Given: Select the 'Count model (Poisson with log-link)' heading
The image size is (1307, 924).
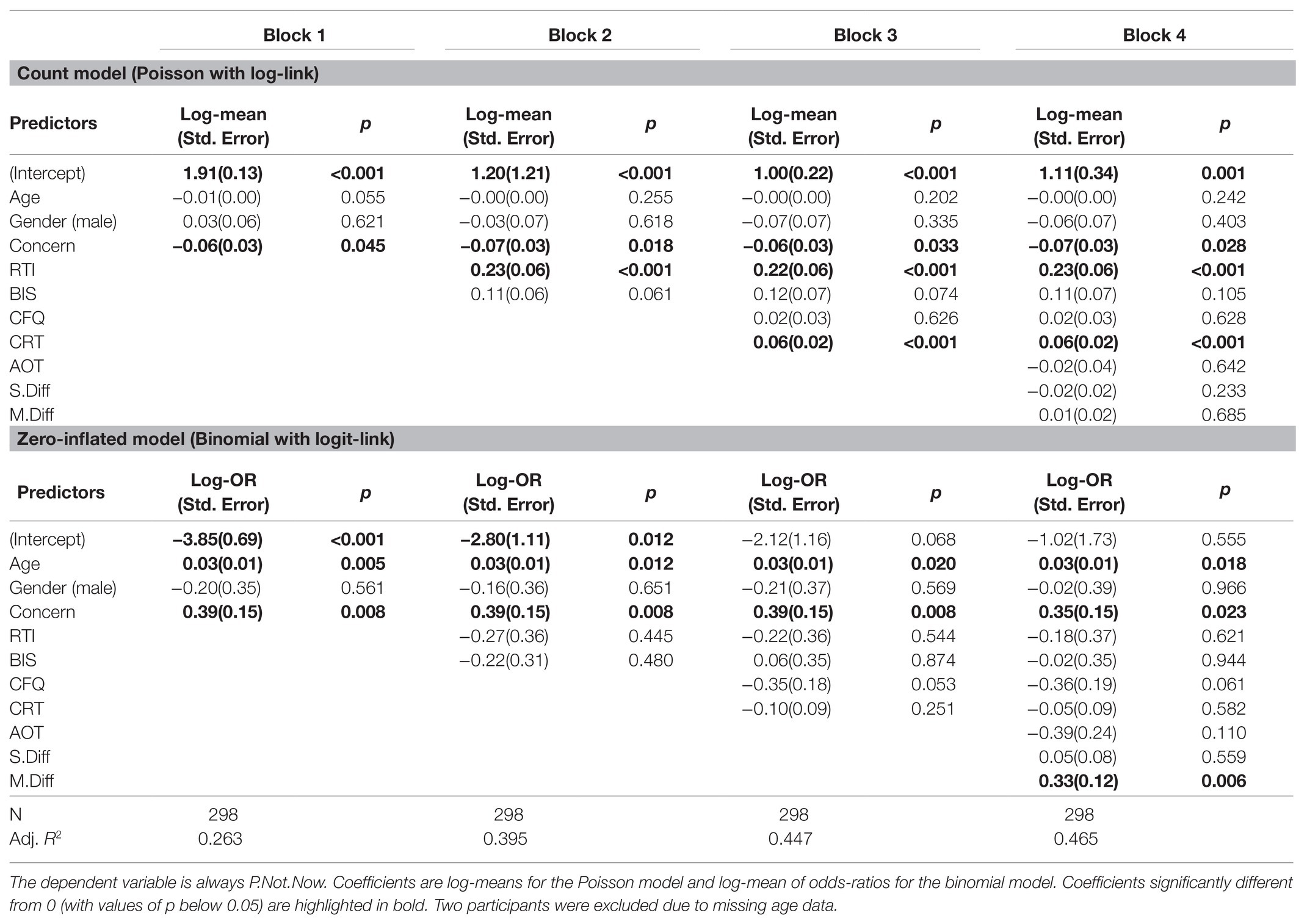Looking at the screenshot, I should tap(168, 74).
